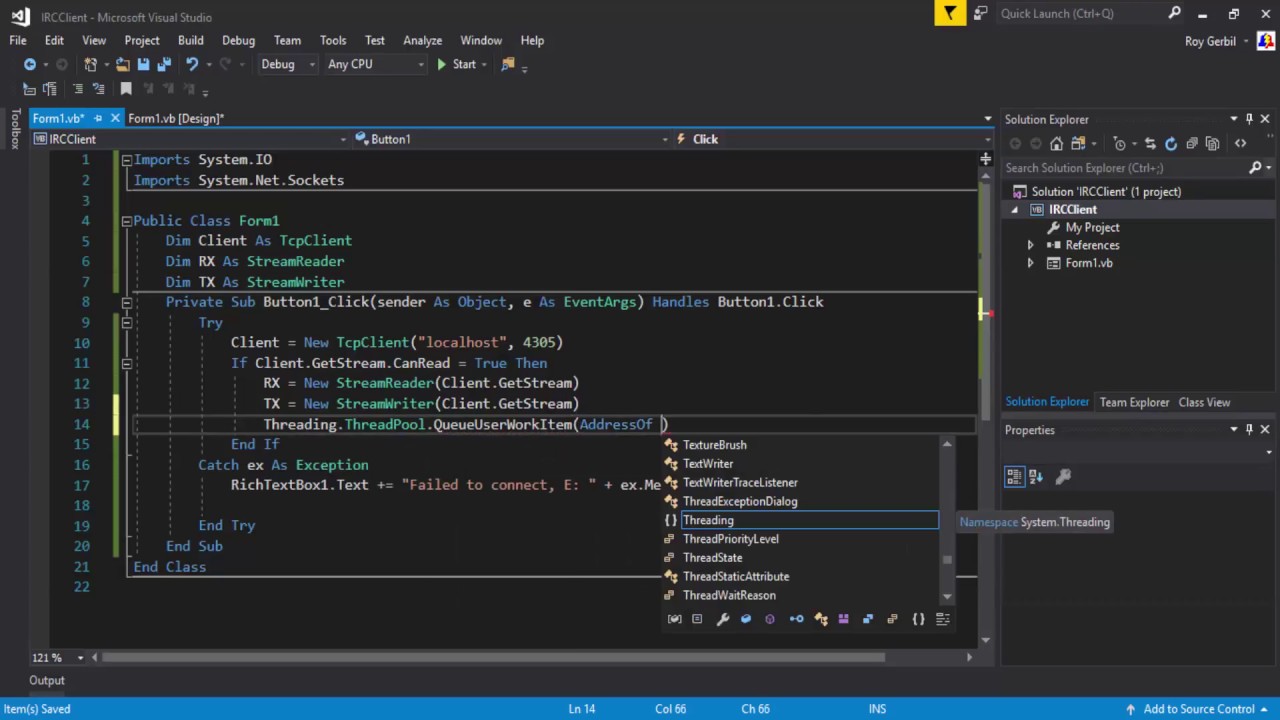
Task: Switch to Form1.vb [Design] tab
Action: point(176,118)
